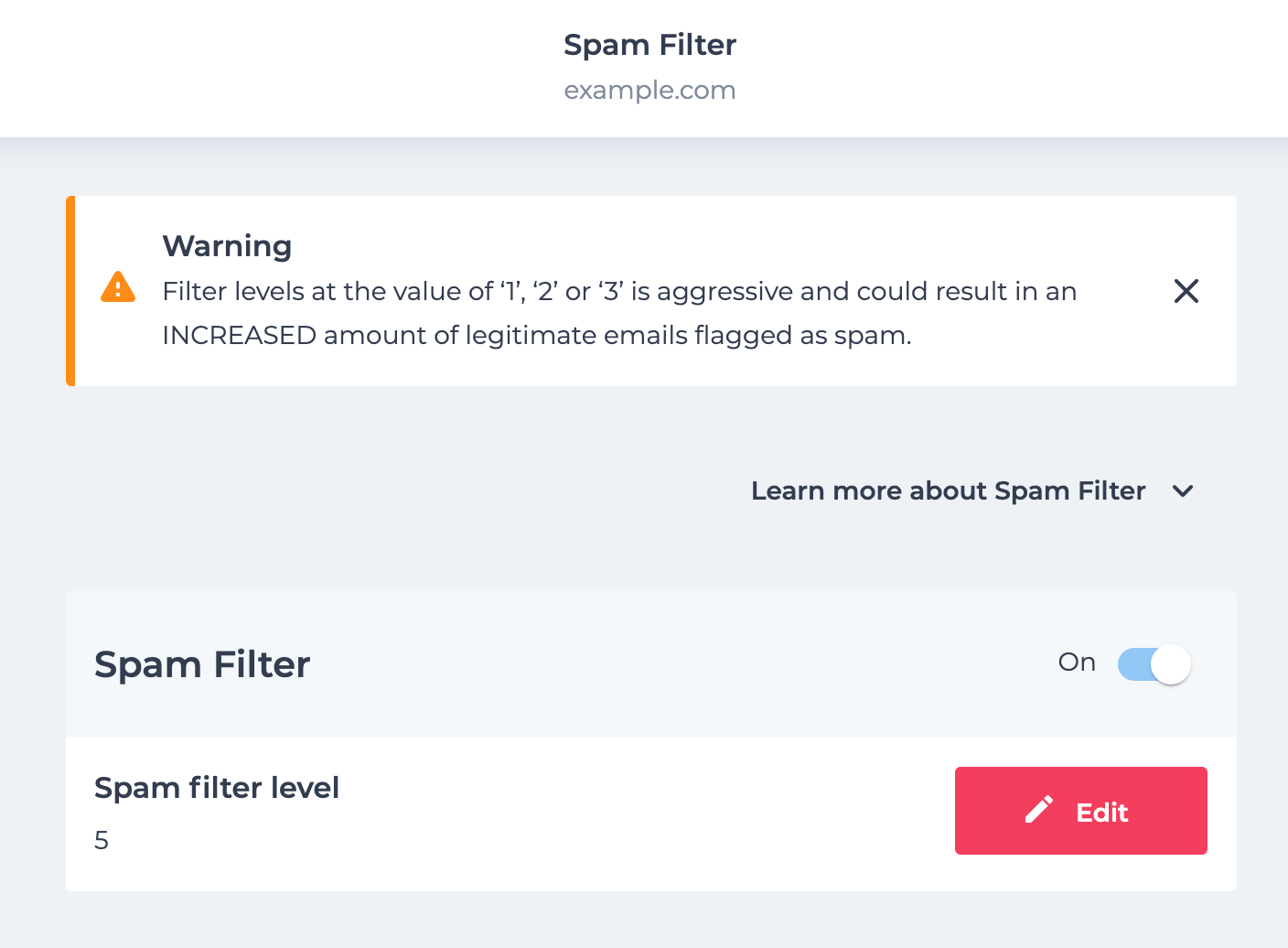Click the spam filter level value 5

coord(101,839)
